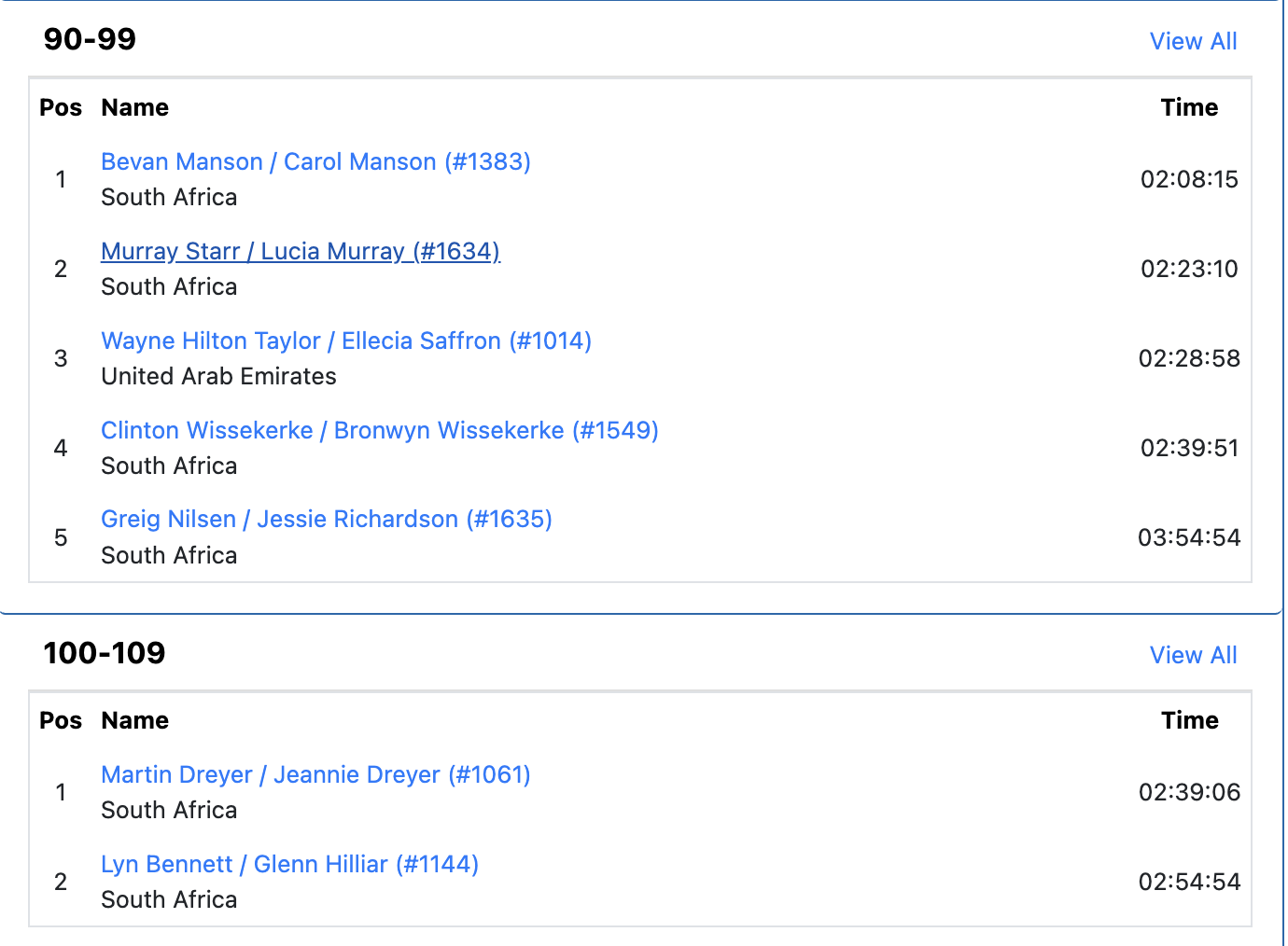This screenshot has height=946, width=1288.
Task: Click Name column header in 100-109 table
Action: coord(135,720)
